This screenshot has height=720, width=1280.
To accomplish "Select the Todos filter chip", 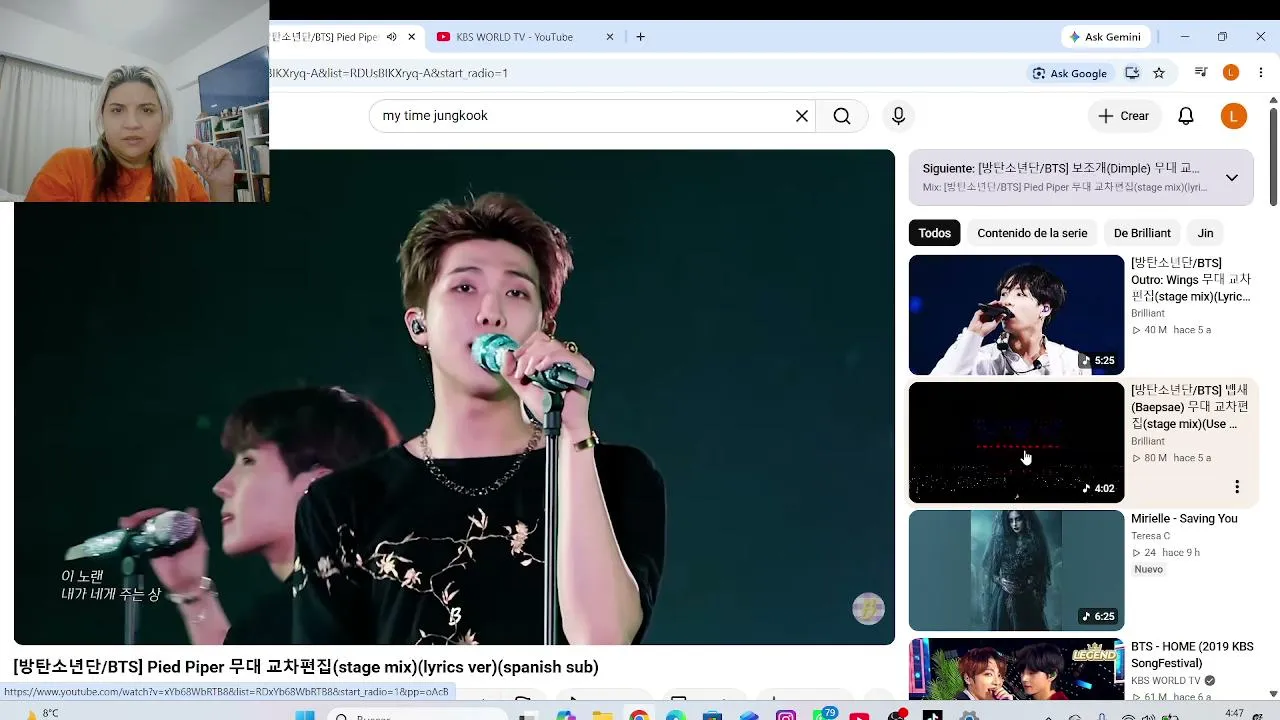I will pos(934,233).
